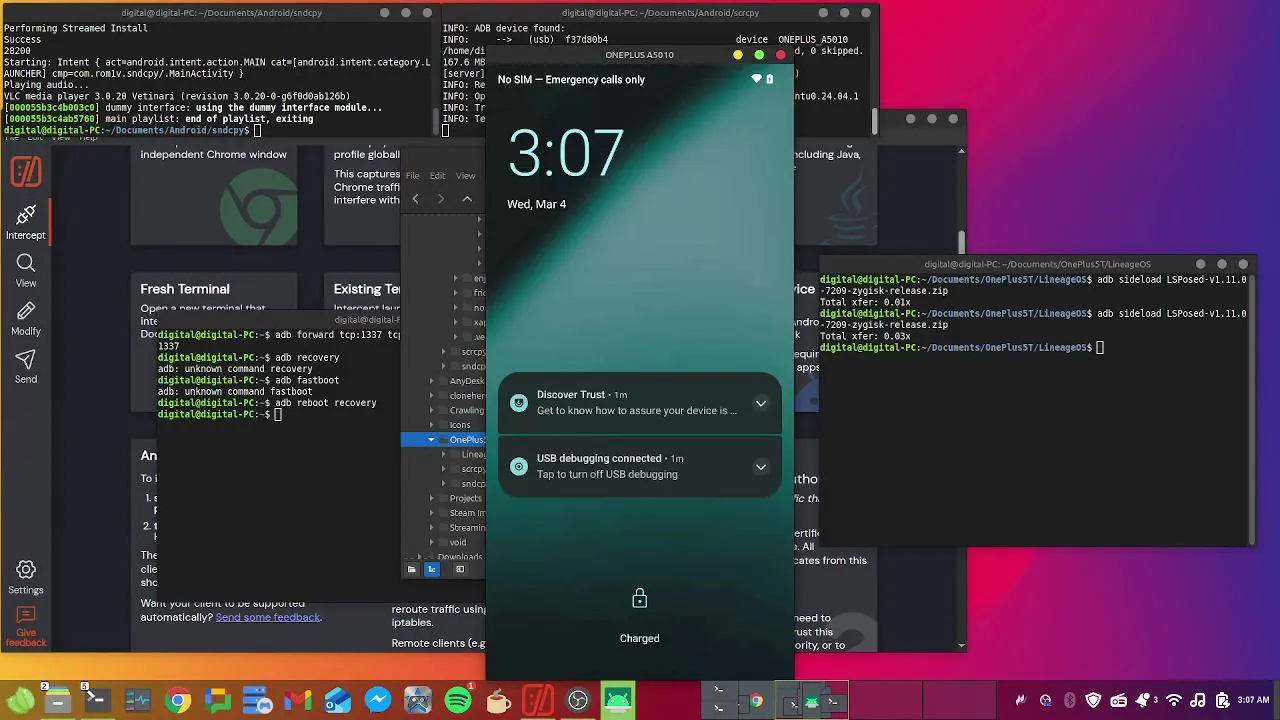Select the void folder in the tree
Screen dimensions: 1280x720
tap(458, 542)
